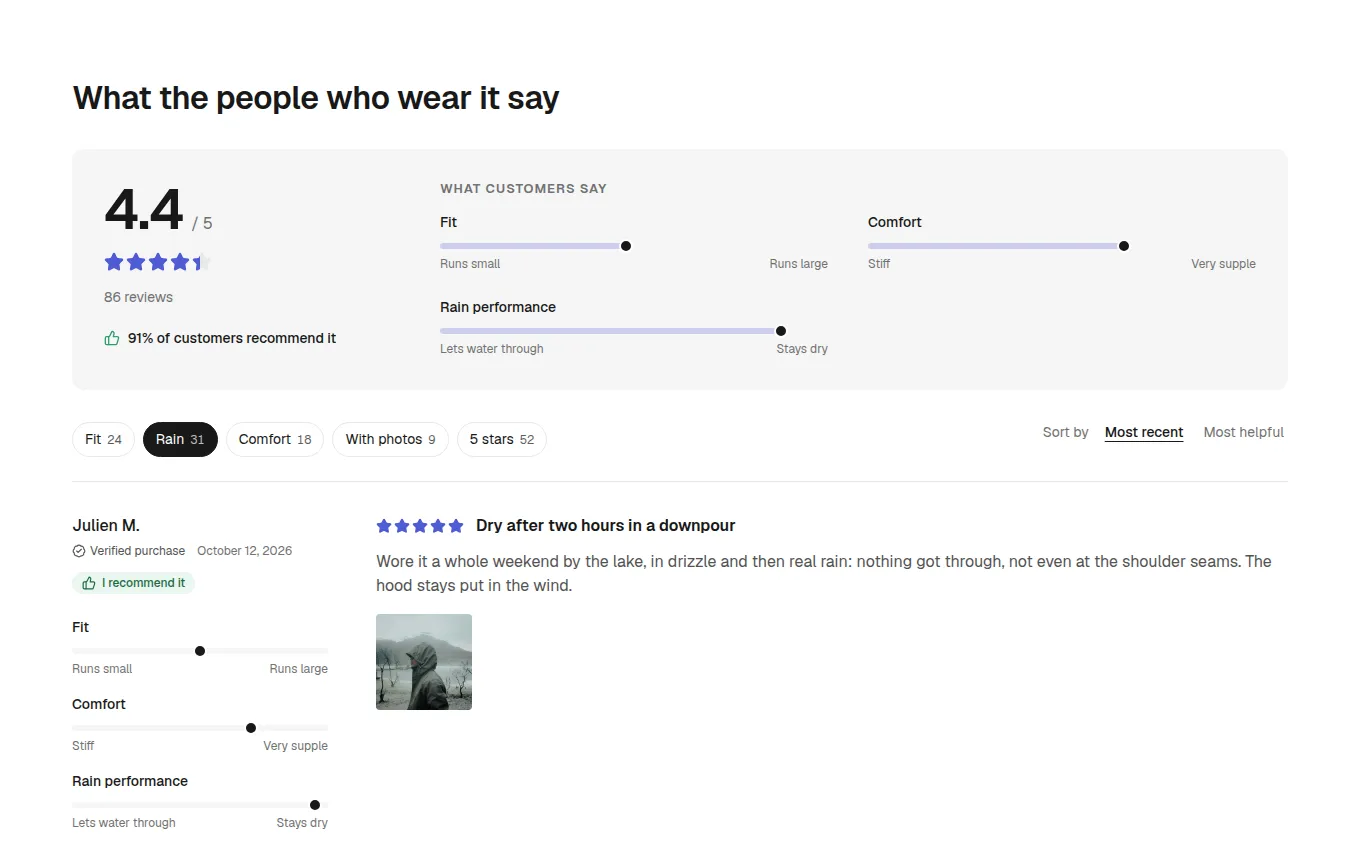
Task: Click the thumbs-up icon in I recommend it badge
Action: click(89, 583)
